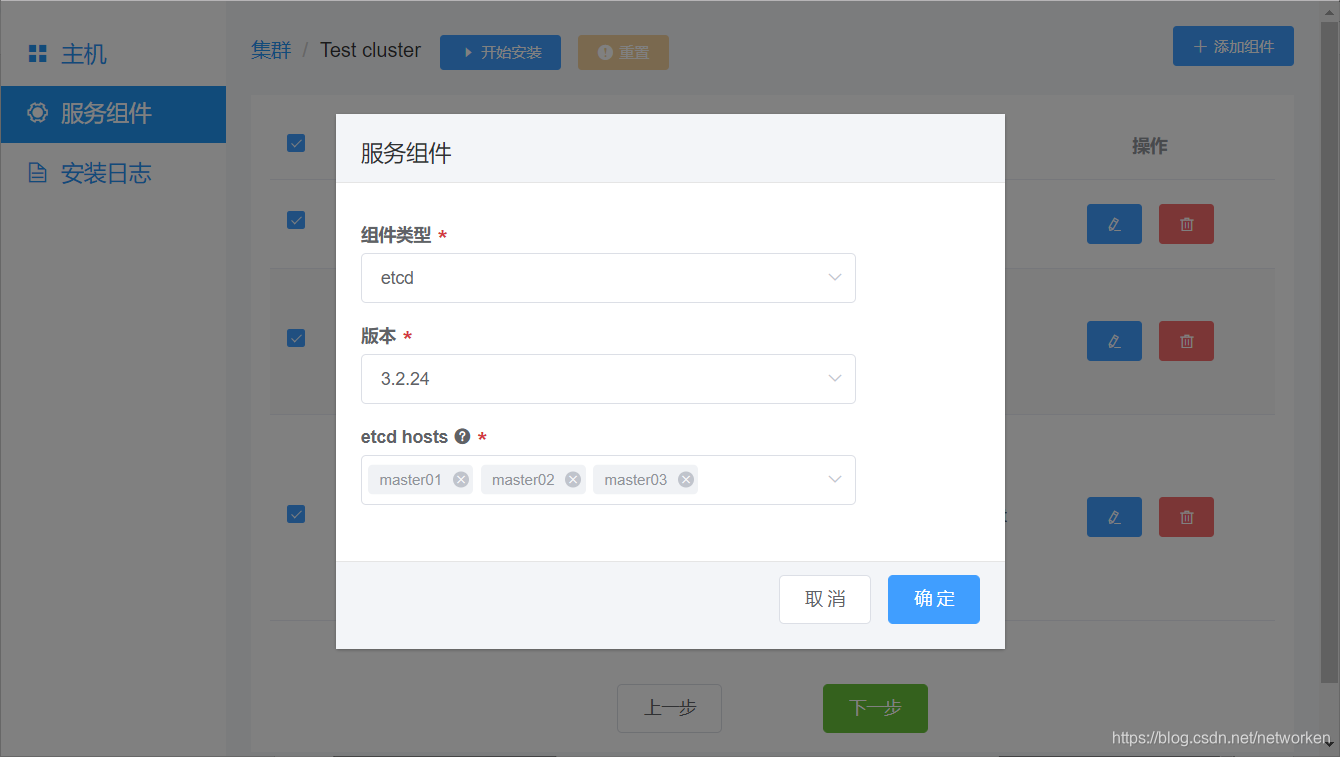Click the etcd hosts help question icon
Image resolution: width=1340 pixels, height=757 pixels.
(x=462, y=436)
